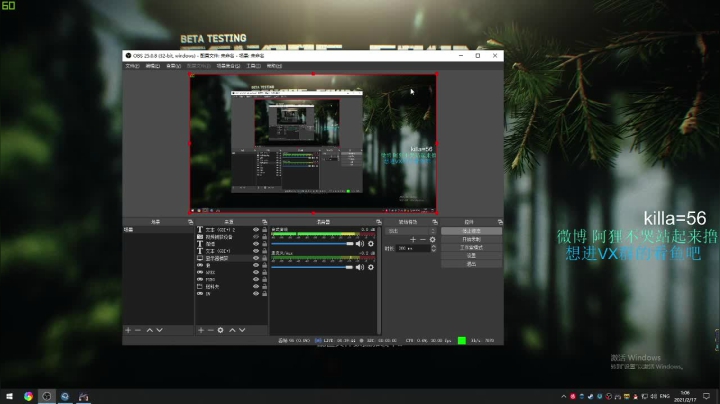Open the 场景集合 (Scene Collection) menu

(x=228, y=66)
